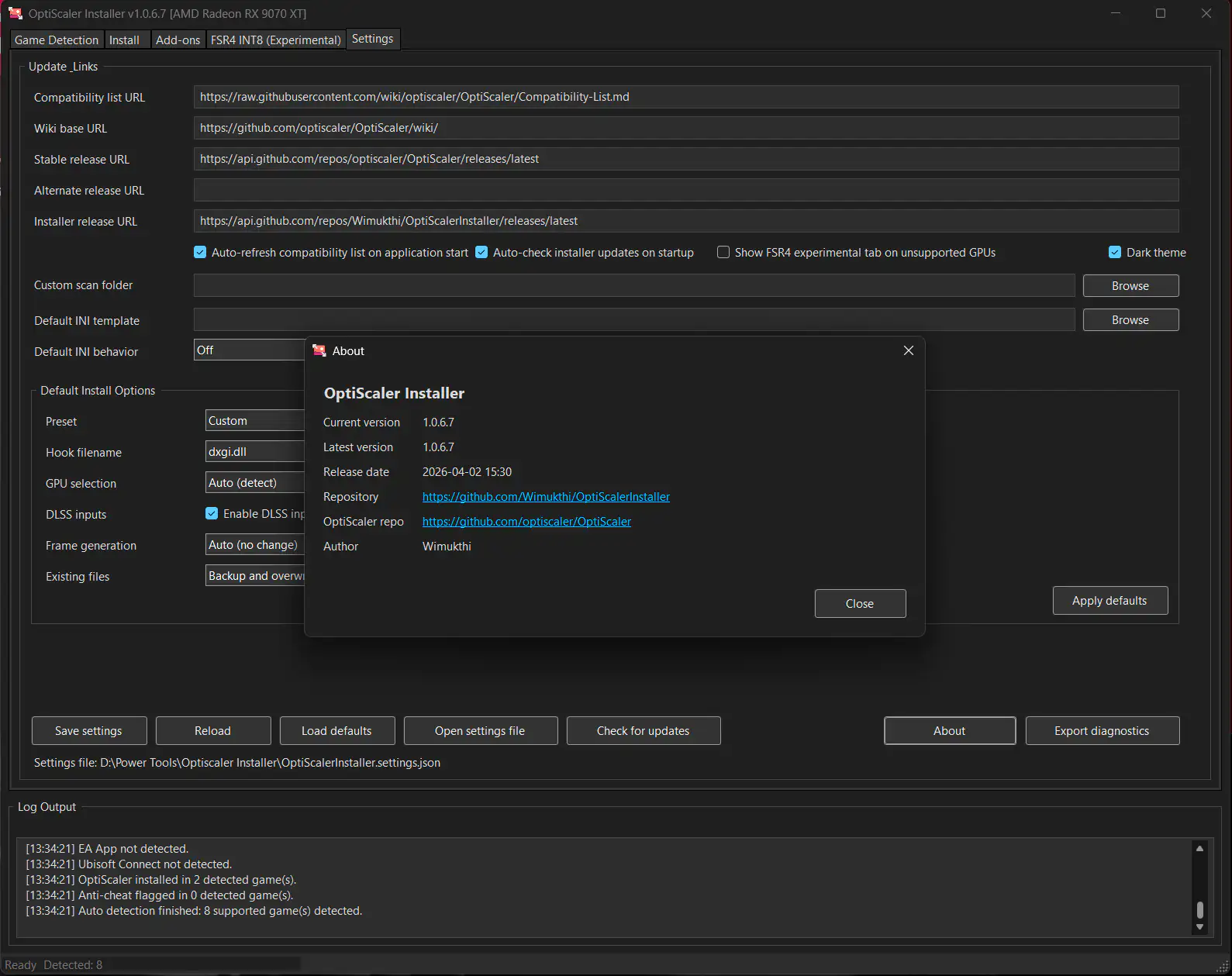Open Hook filename dropdown
Image resolution: width=1232 pixels, height=976 pixels.
click(255, 451)
